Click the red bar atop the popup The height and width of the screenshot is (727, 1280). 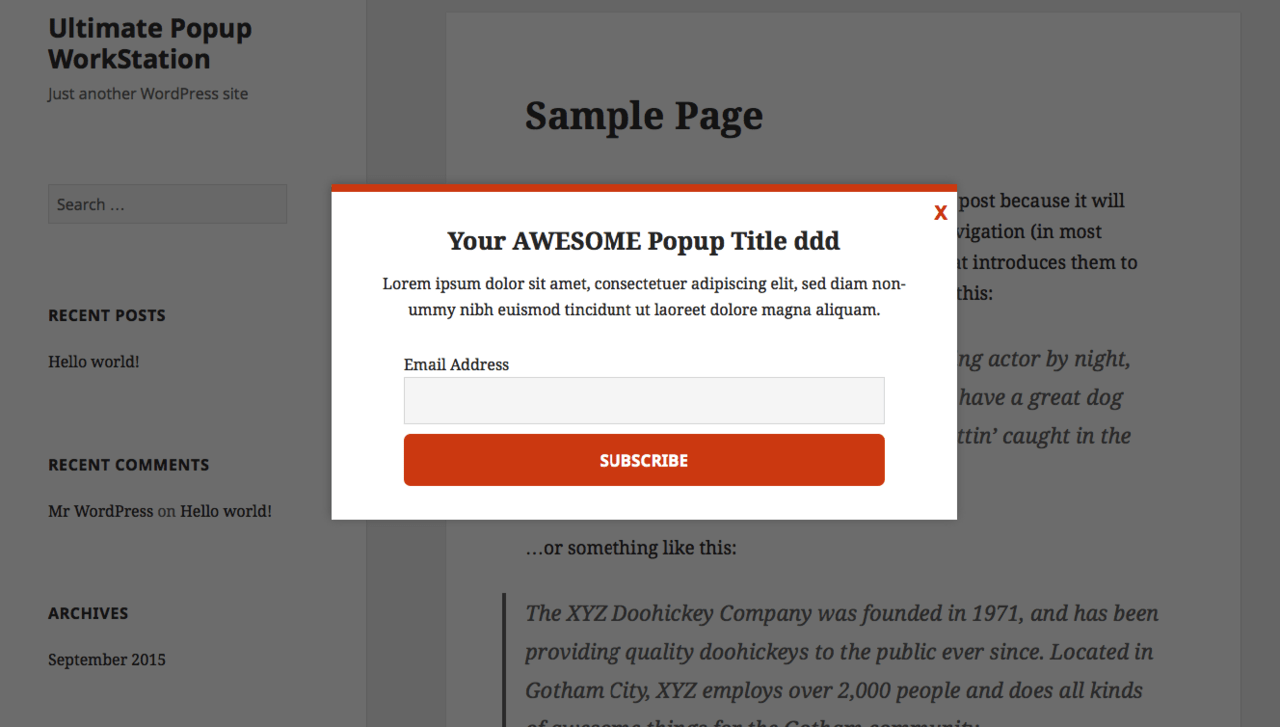tap(644, 188)
